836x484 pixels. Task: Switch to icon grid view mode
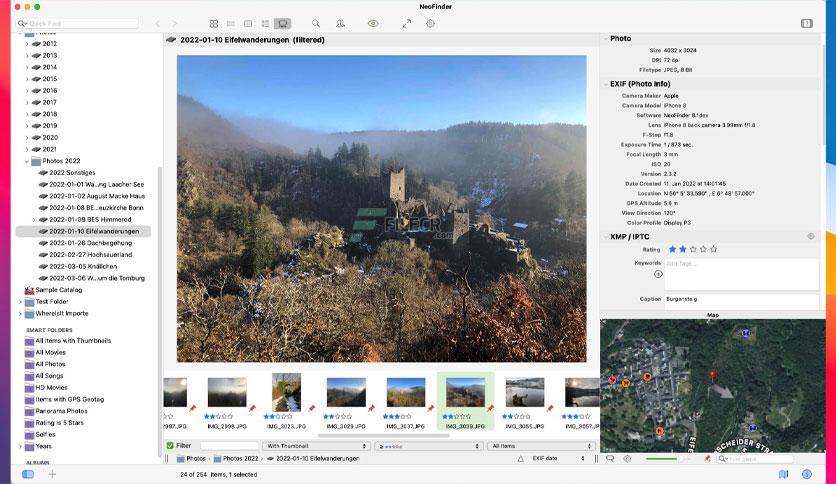214,23
